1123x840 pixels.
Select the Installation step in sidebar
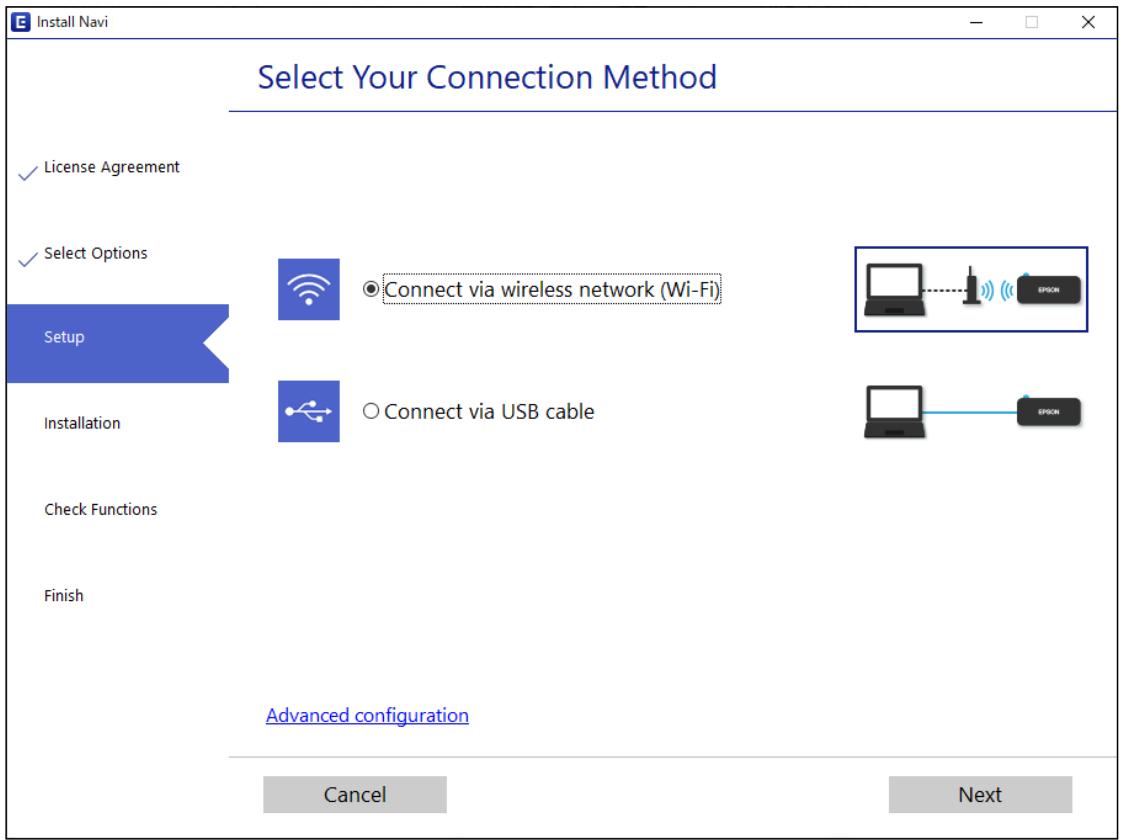tap(82, 423)
